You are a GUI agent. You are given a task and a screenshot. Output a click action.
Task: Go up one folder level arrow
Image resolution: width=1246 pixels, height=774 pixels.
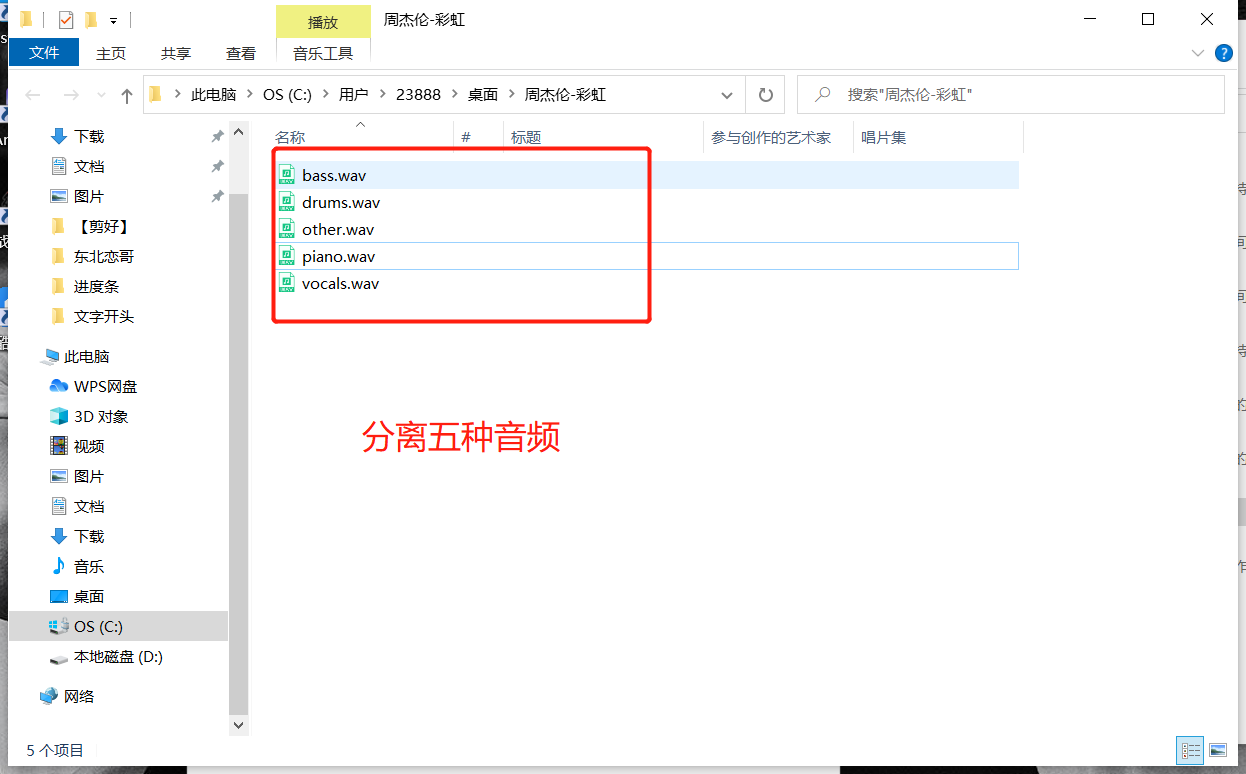click(126, 95)
